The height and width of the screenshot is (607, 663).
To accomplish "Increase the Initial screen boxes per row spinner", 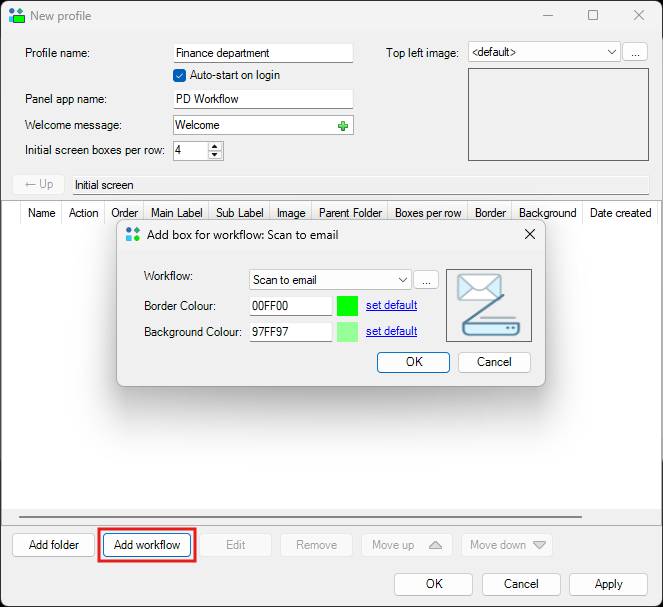I will coord(215,146).
